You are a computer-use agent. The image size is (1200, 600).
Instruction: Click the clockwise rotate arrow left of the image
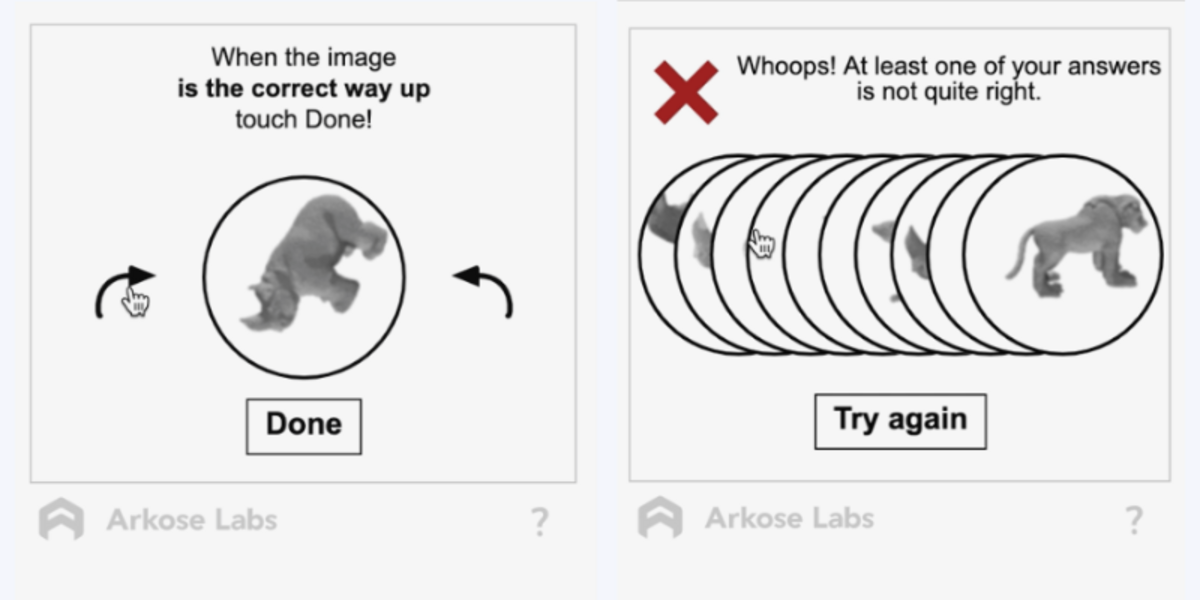124,291
